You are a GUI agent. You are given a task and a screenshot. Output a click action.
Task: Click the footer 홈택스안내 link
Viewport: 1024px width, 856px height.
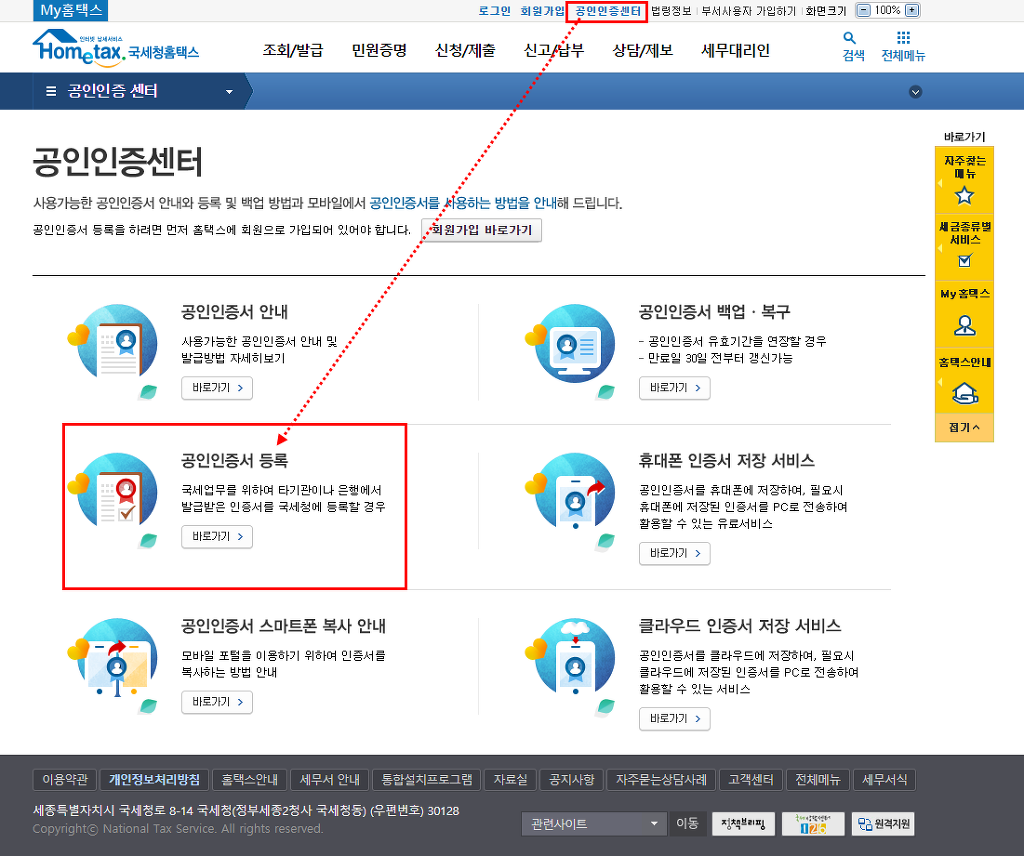click(x=249, y=780)
